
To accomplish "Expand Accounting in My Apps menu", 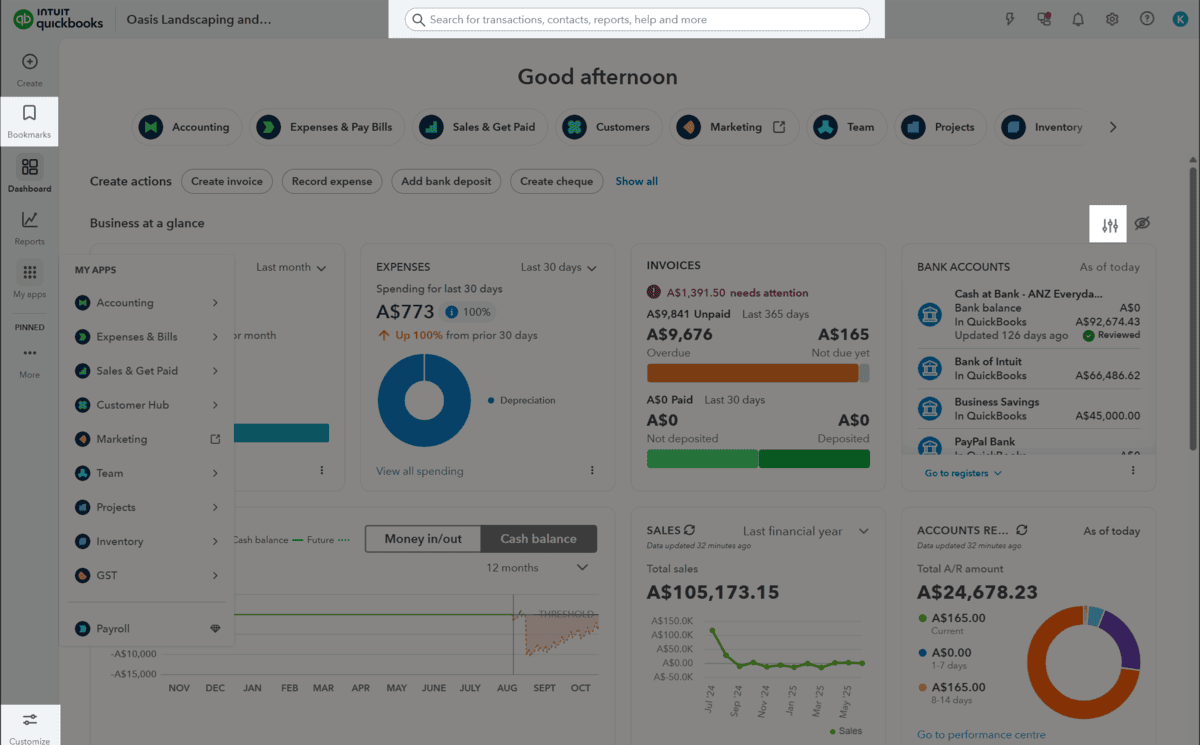I will pos(147,303).
